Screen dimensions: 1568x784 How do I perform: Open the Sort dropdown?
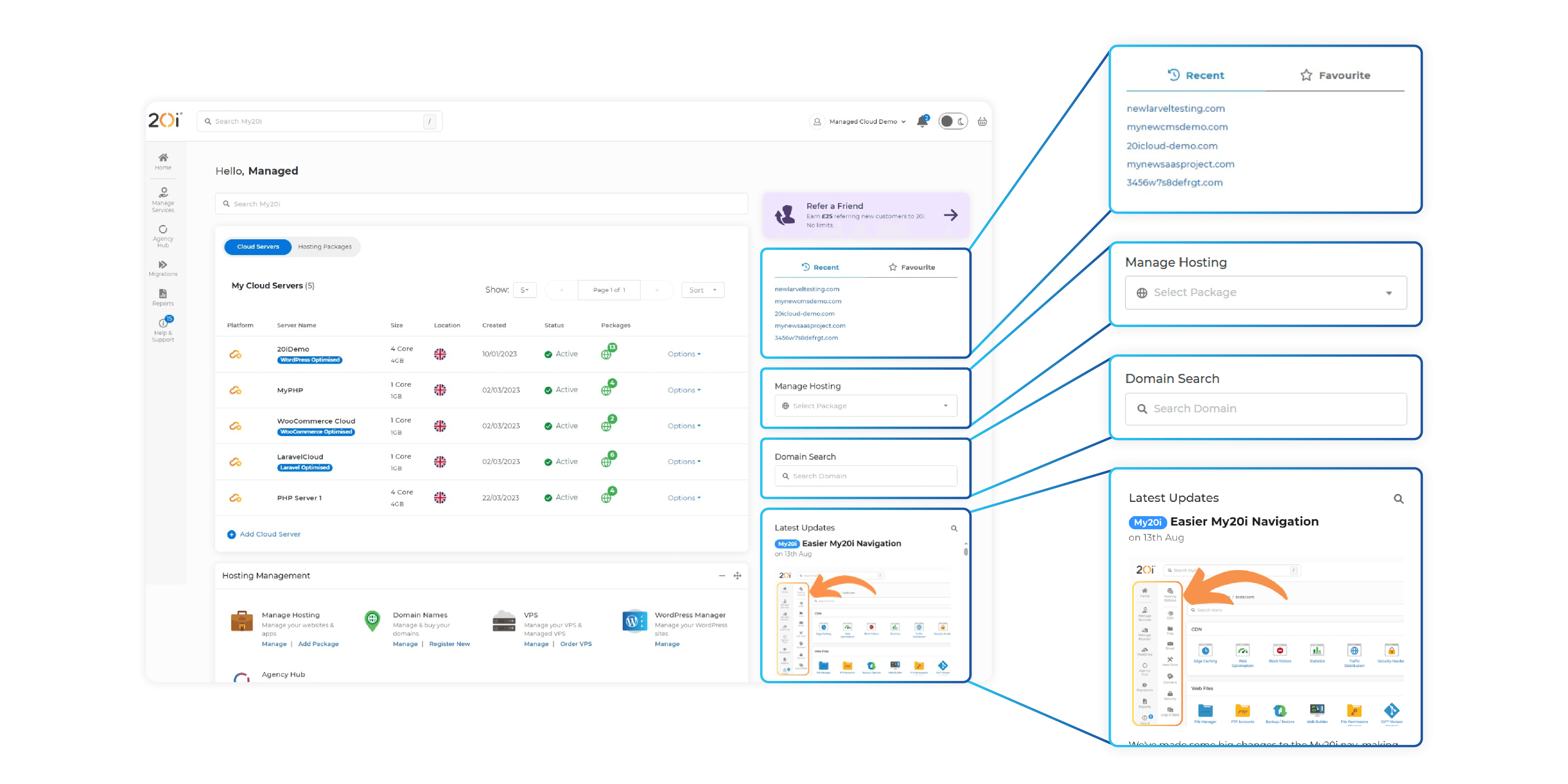(703, 290)
